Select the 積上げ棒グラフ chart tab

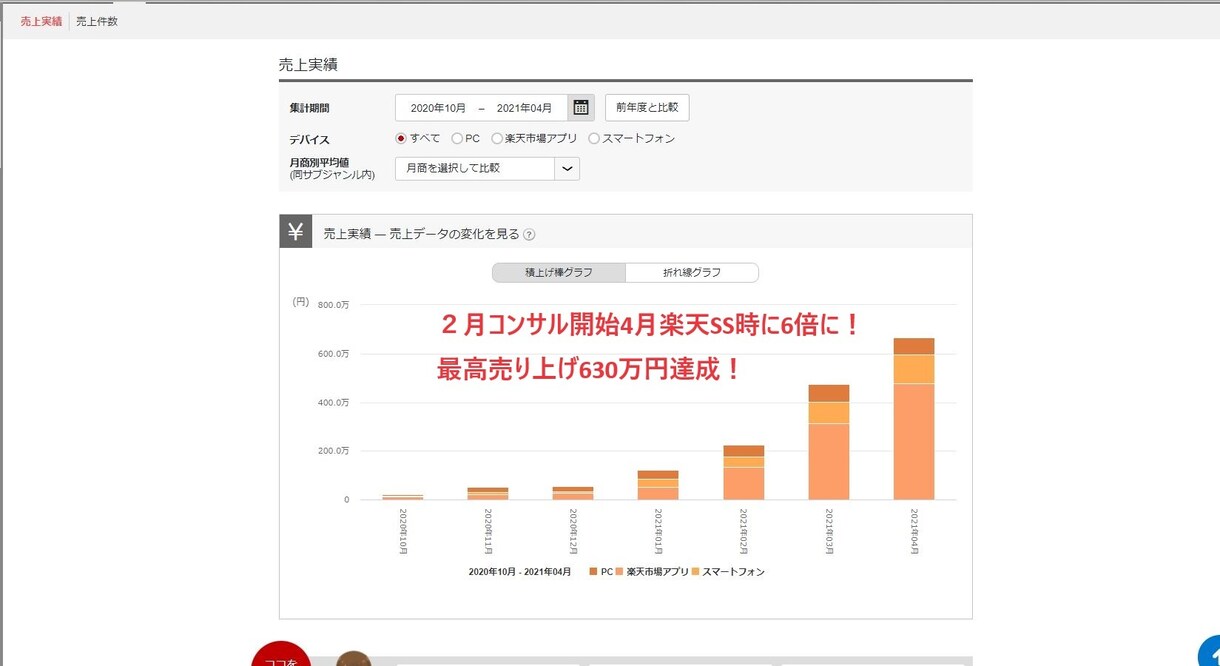pos(559,272)
